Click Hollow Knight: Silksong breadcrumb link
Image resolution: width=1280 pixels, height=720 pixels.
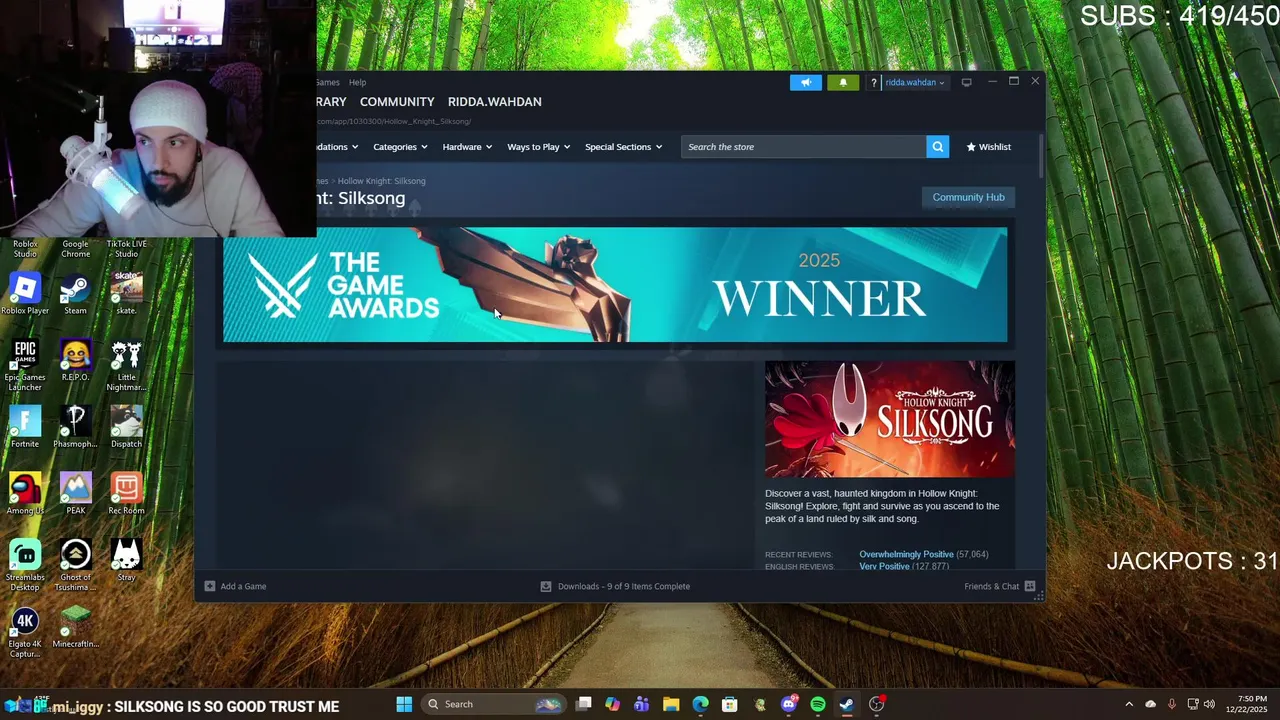[381, 181]
